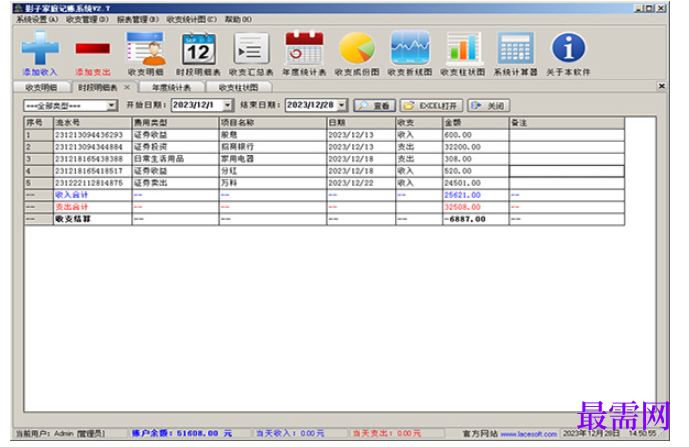Open the 报表管理(D) menu
Screen dimensions: 689x447
coord(138,19)
